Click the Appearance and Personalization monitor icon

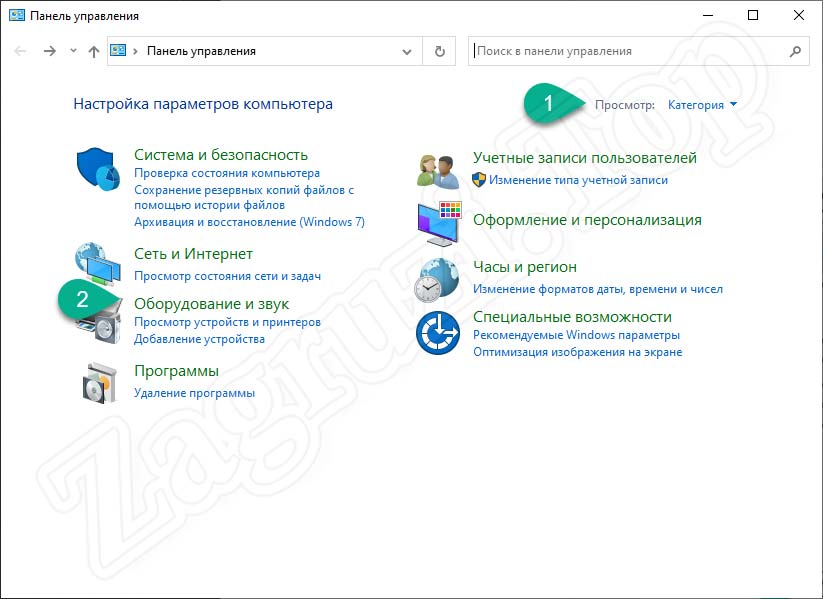pos(437,222)
